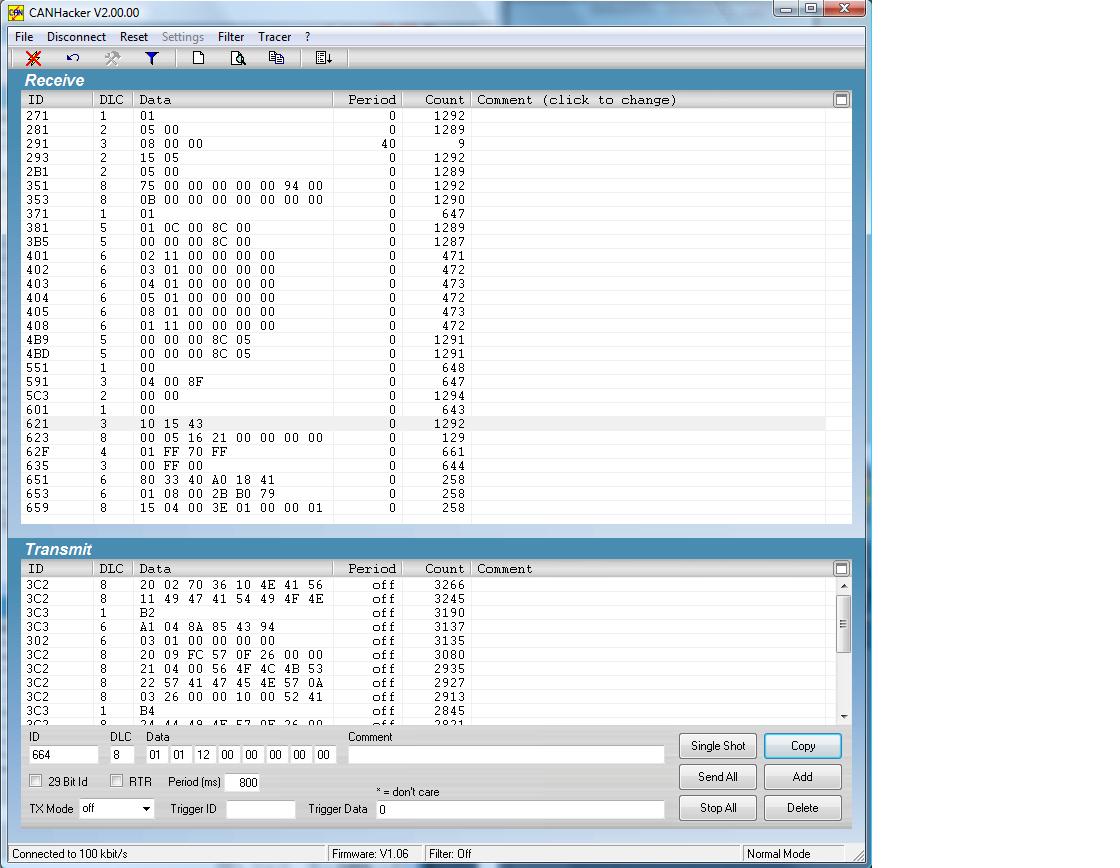
Task: Select the Receive row with ID 291
Action: click(424, 144)
